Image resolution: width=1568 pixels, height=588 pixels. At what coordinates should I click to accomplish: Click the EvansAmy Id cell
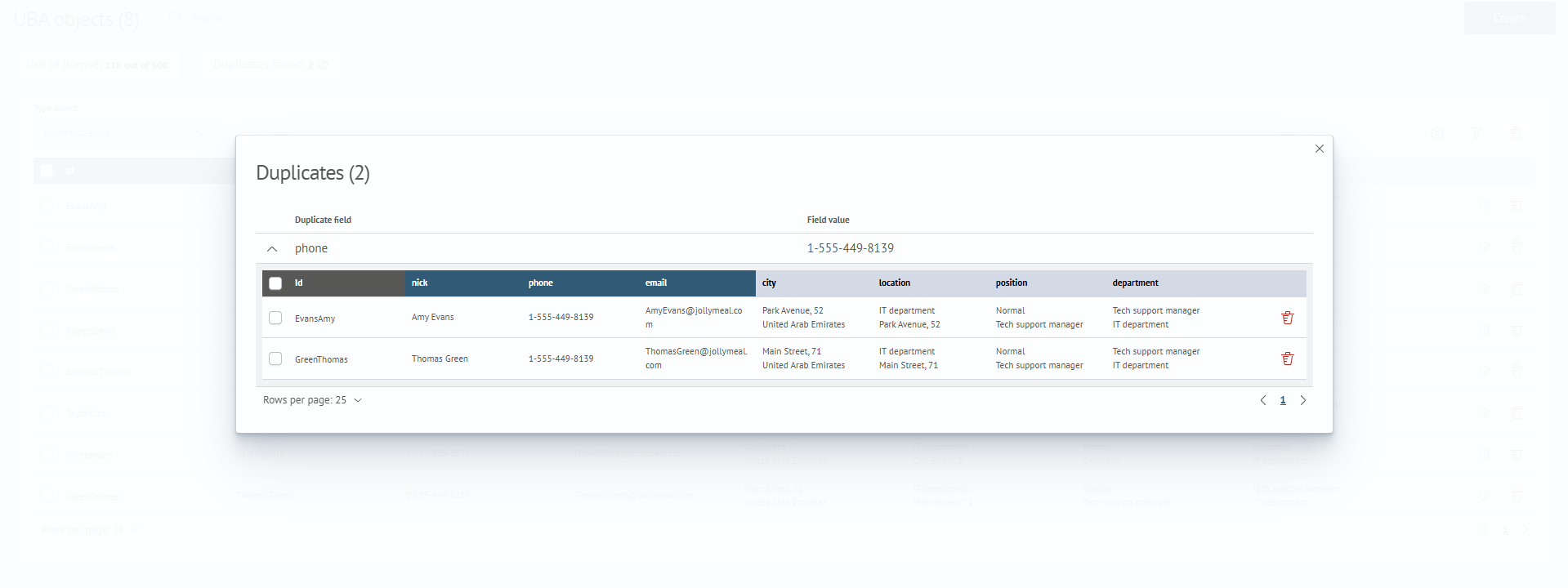click(315, 318)
